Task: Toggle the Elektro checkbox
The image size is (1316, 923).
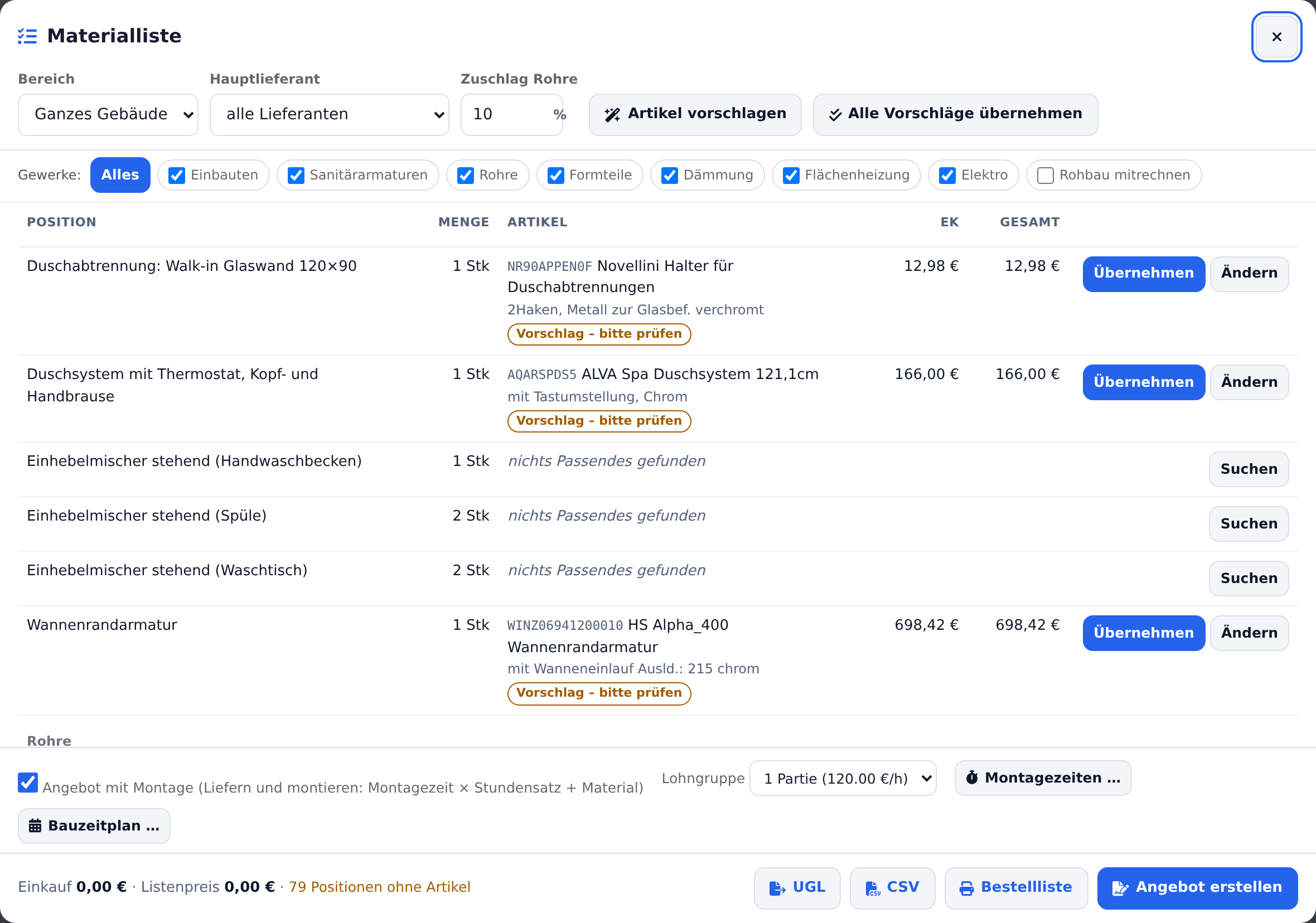Action: coord(947,176)
